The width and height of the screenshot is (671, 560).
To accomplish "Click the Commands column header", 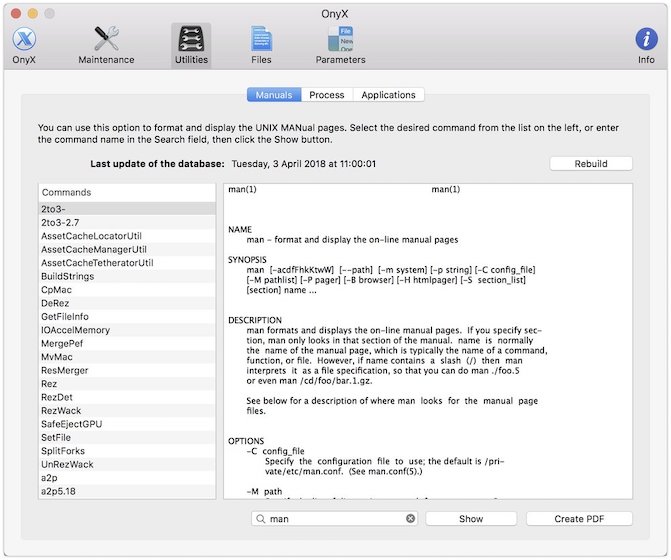I will [x=127, y=192].
